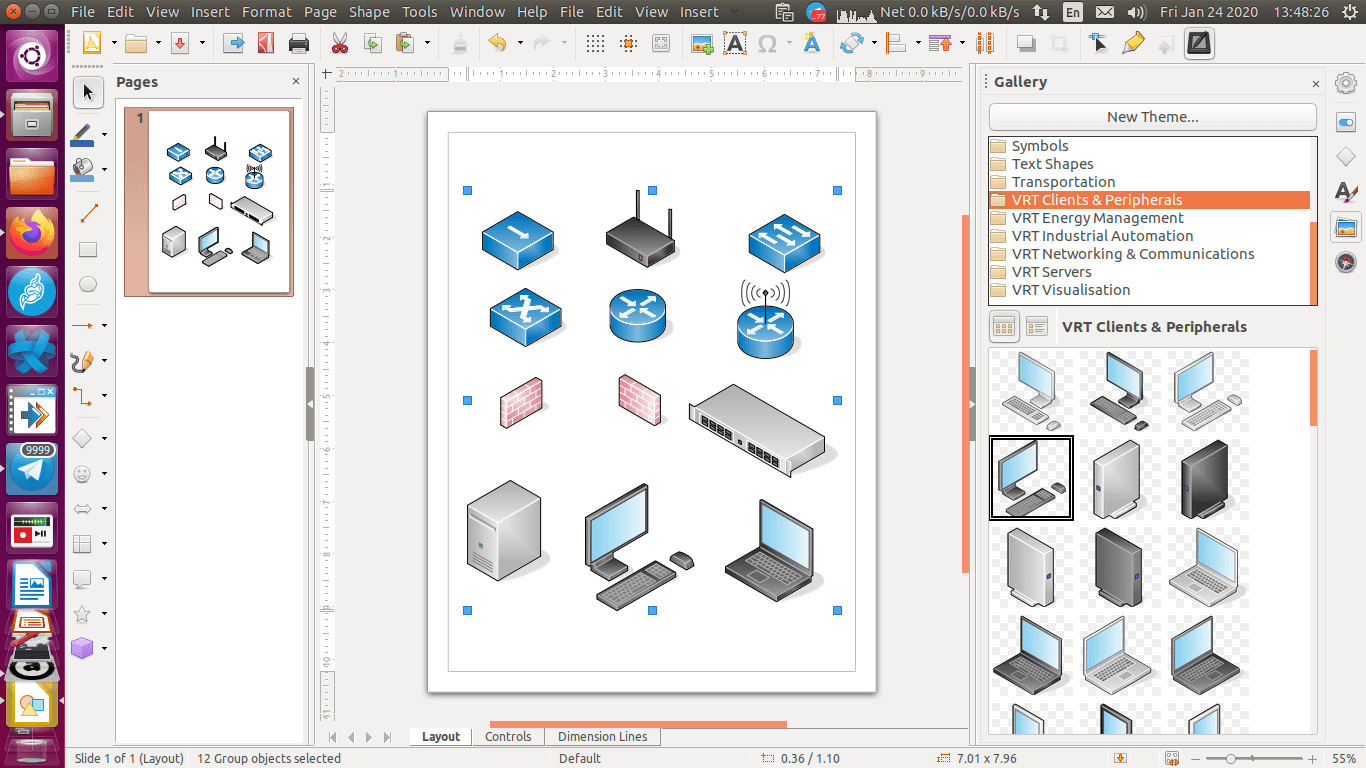
Task: Open sidebar settings gear
Action: click(1346, 84)
